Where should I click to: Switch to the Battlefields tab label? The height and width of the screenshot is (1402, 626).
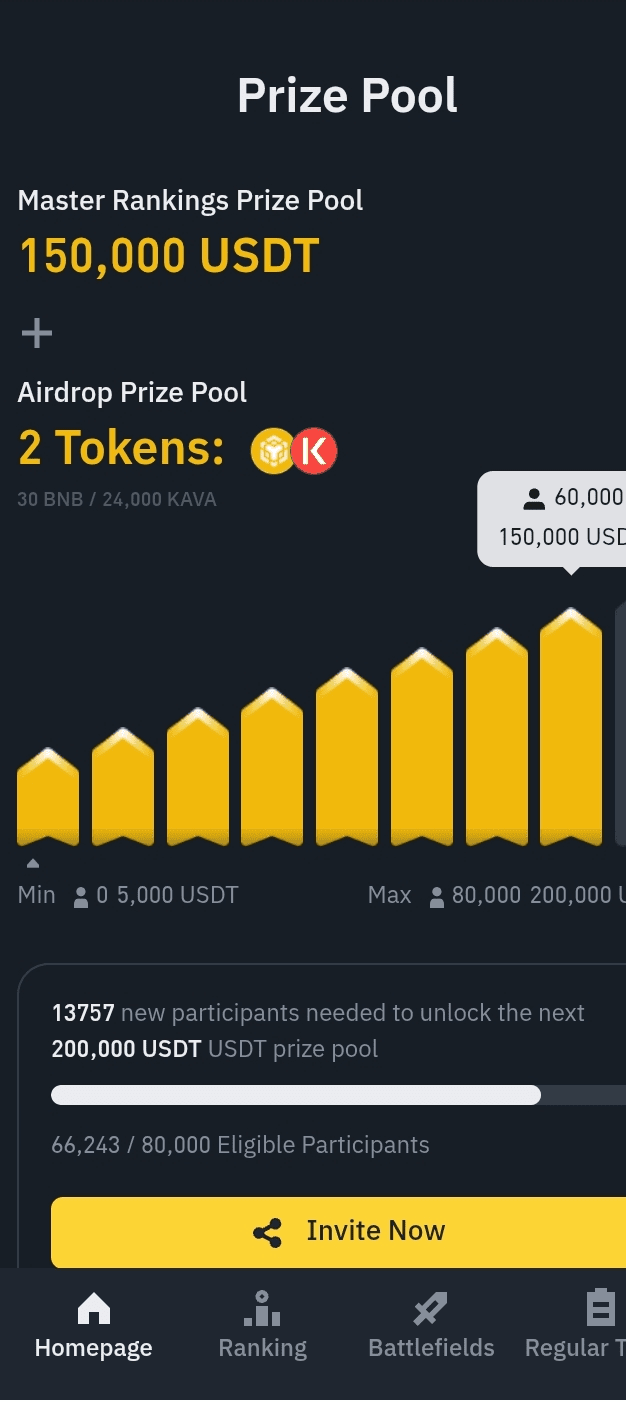pos(431,1348)
